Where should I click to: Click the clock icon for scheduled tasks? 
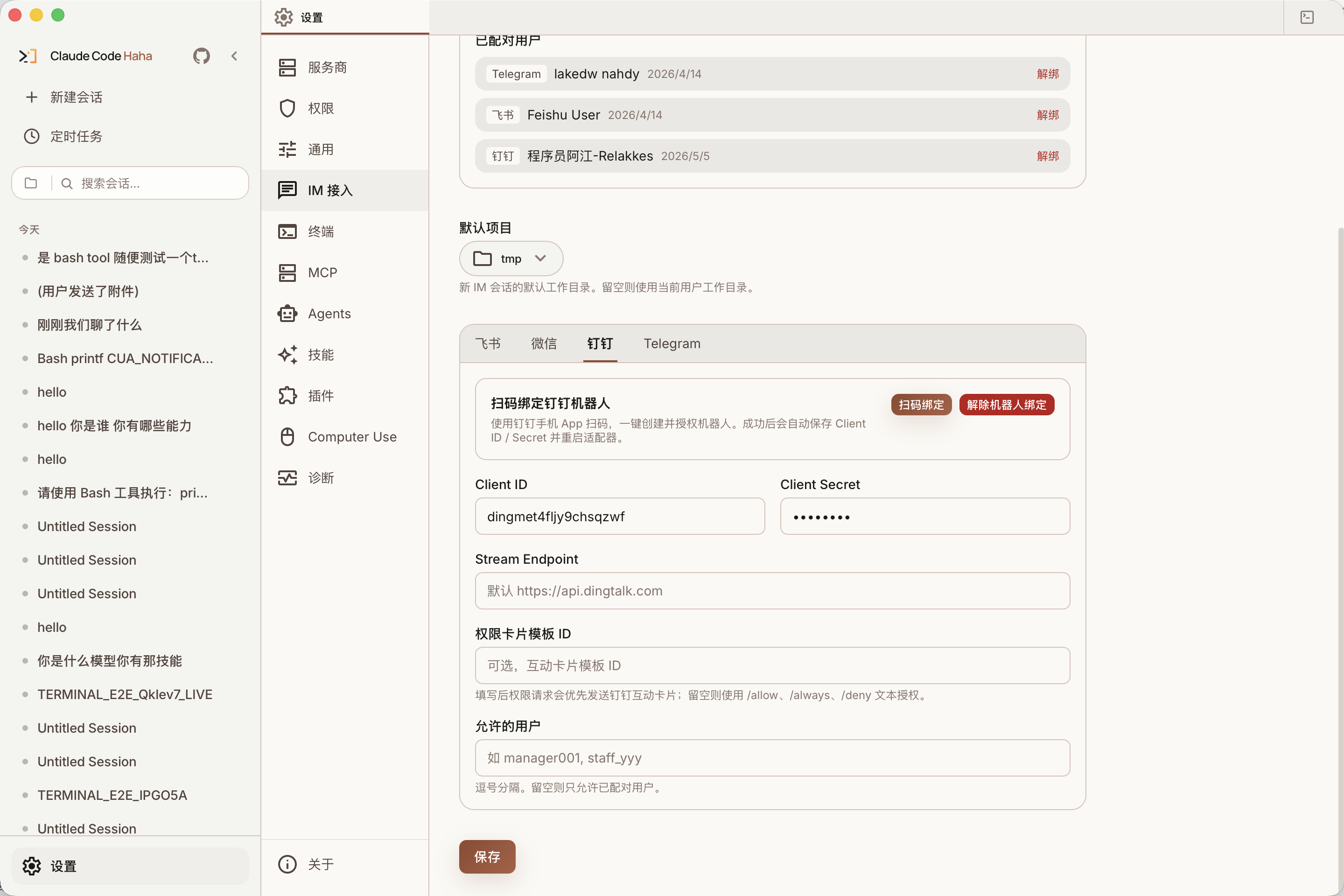31,136
